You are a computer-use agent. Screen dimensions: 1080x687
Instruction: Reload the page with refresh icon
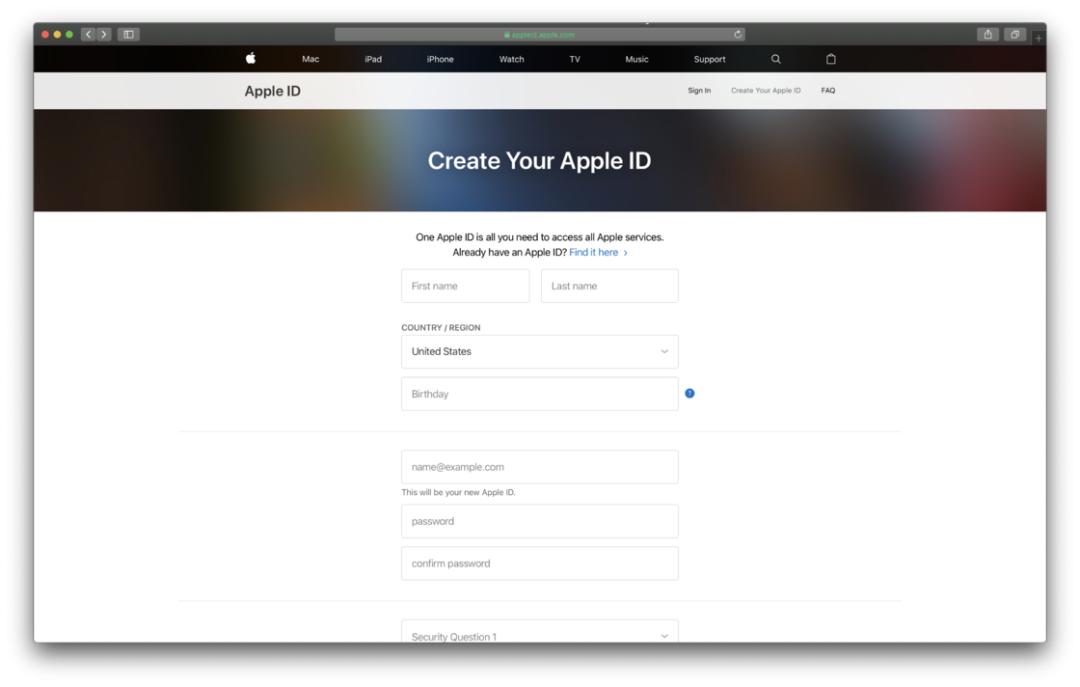[738, 34]
